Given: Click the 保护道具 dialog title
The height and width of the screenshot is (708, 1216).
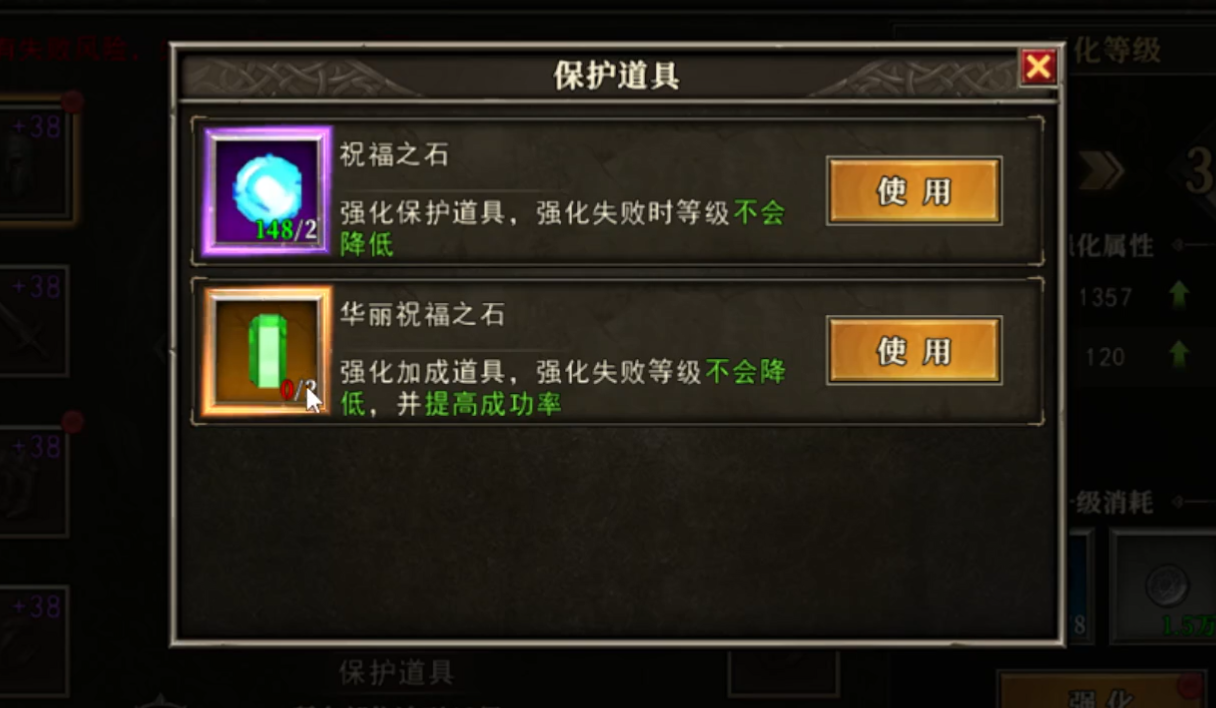Looking at the screenshot, I should click(x=616, y=75).
